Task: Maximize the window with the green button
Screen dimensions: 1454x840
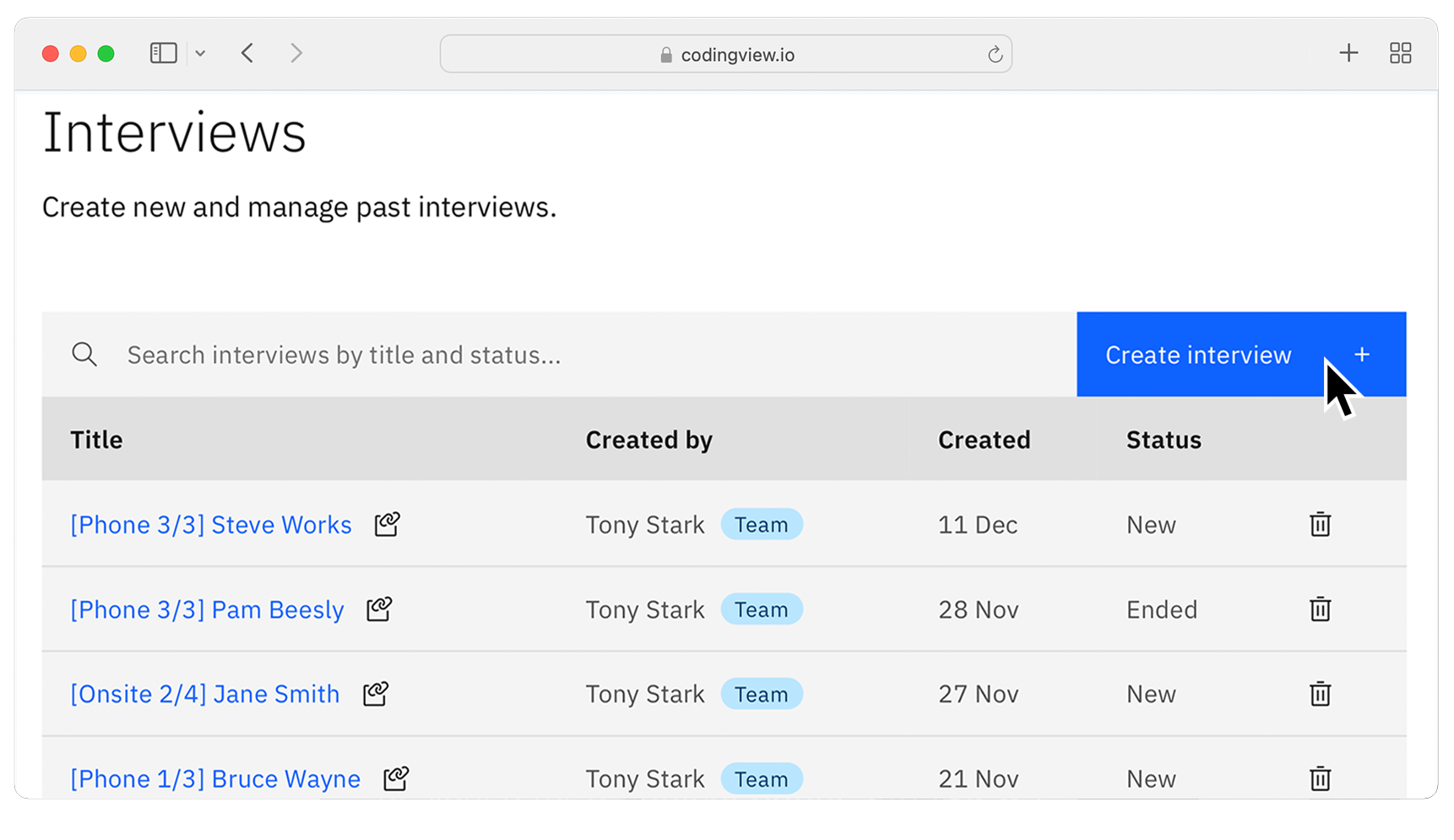Action: (x=106, y=54)
